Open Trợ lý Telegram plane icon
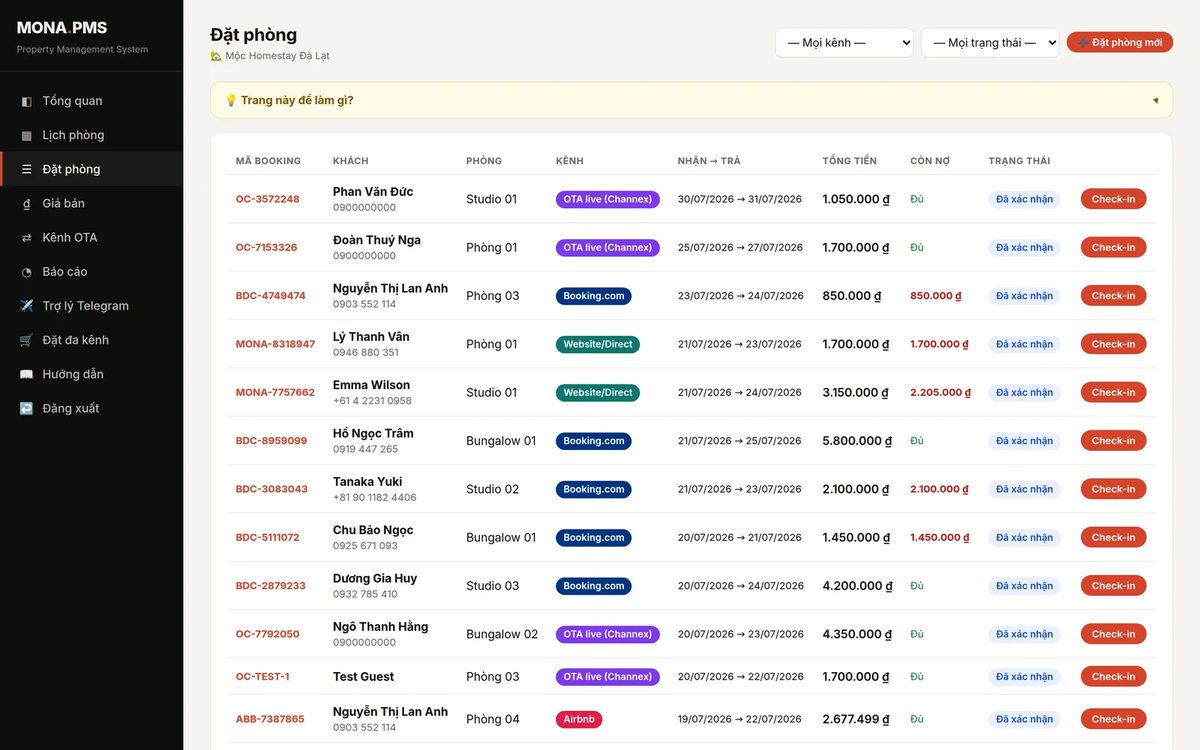1200x750 pixels. [x=26, y=306]
